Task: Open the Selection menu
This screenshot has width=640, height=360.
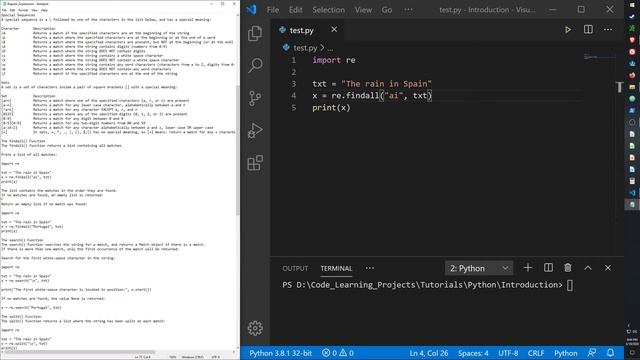Action: [329, 10]
